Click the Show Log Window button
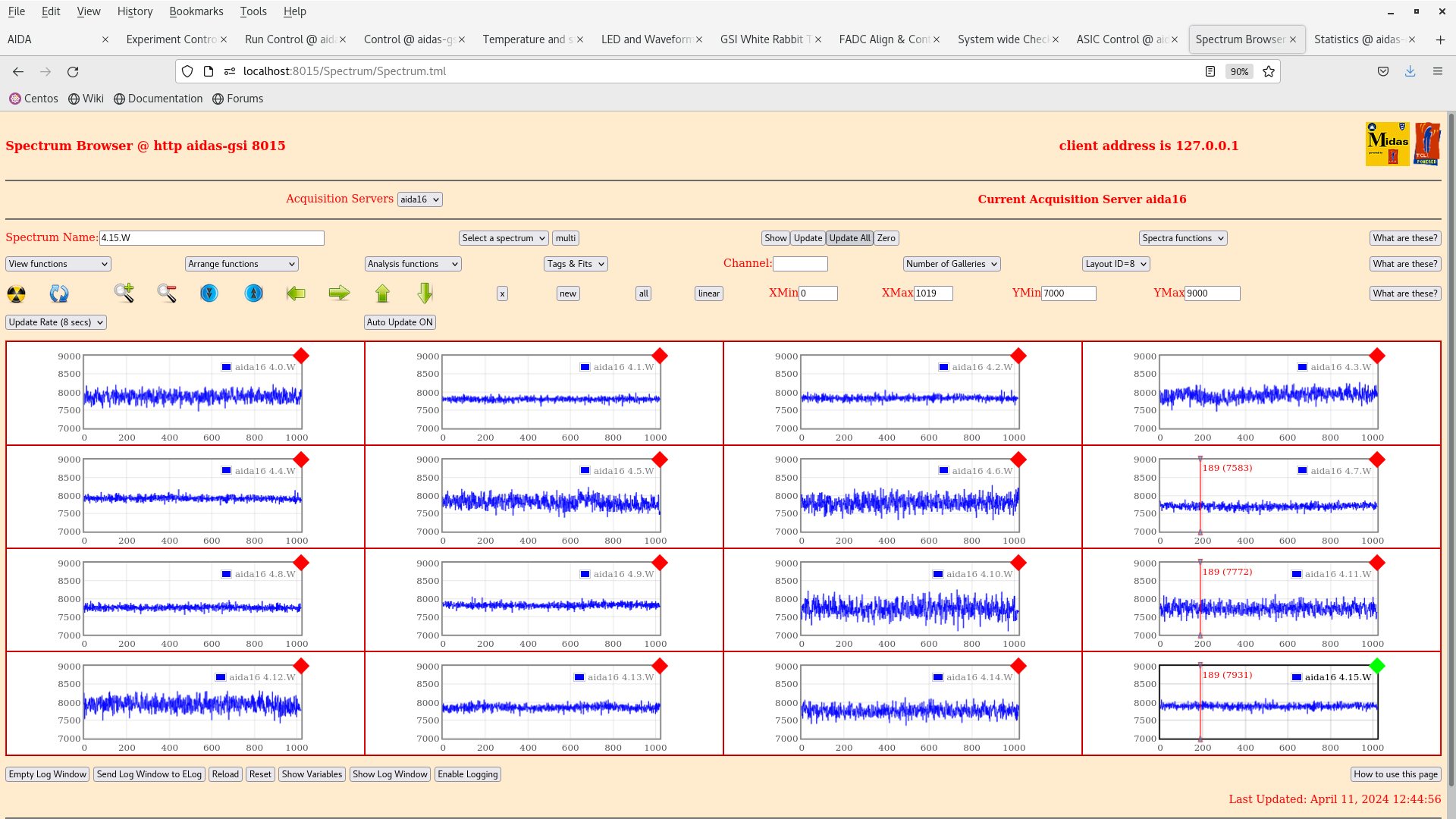The image size is (1456, 819). coord(390,774)
